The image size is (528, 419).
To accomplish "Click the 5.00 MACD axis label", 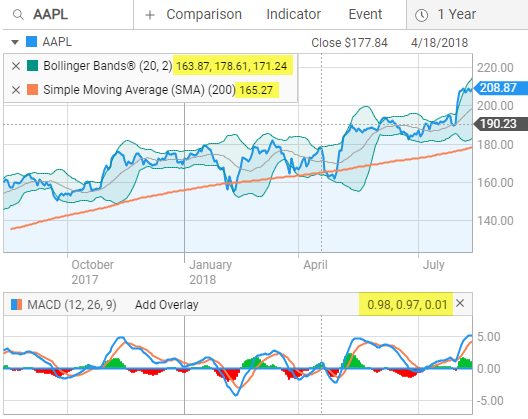I will point(489,337).
